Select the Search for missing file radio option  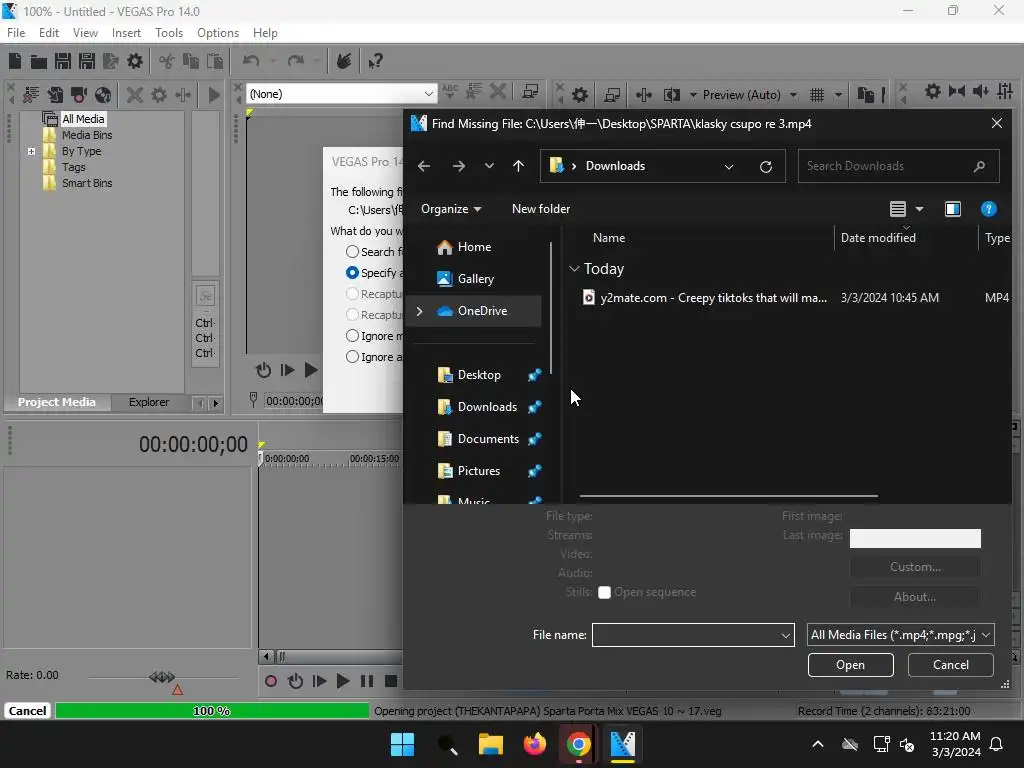click(352, 251)
